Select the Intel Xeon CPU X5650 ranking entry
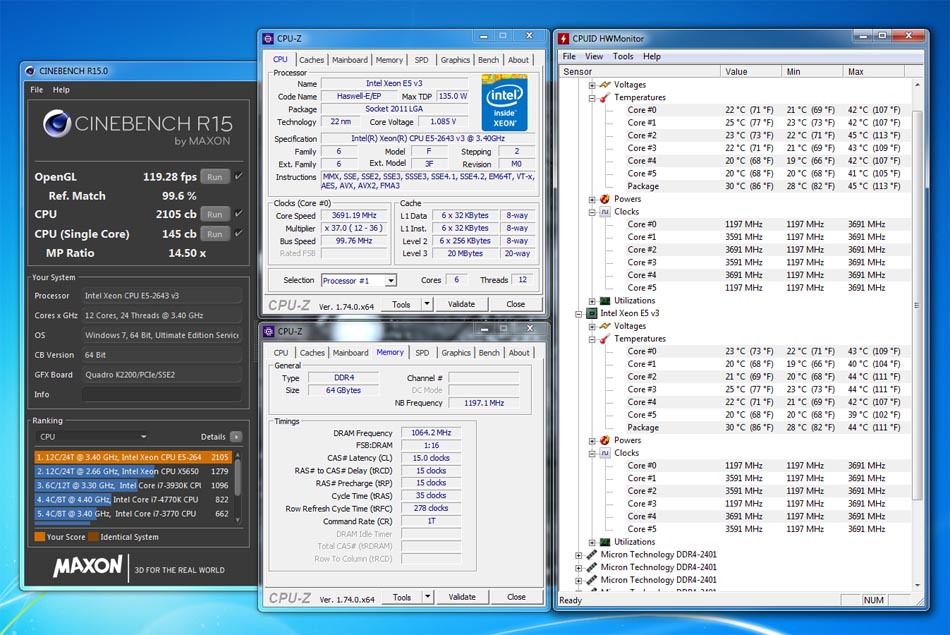Image resolution: width=950 pixels, height=635 pixels. [133, 471]
